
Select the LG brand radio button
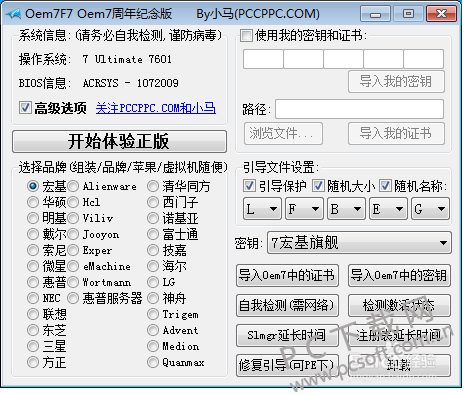[x=153, y=282]
